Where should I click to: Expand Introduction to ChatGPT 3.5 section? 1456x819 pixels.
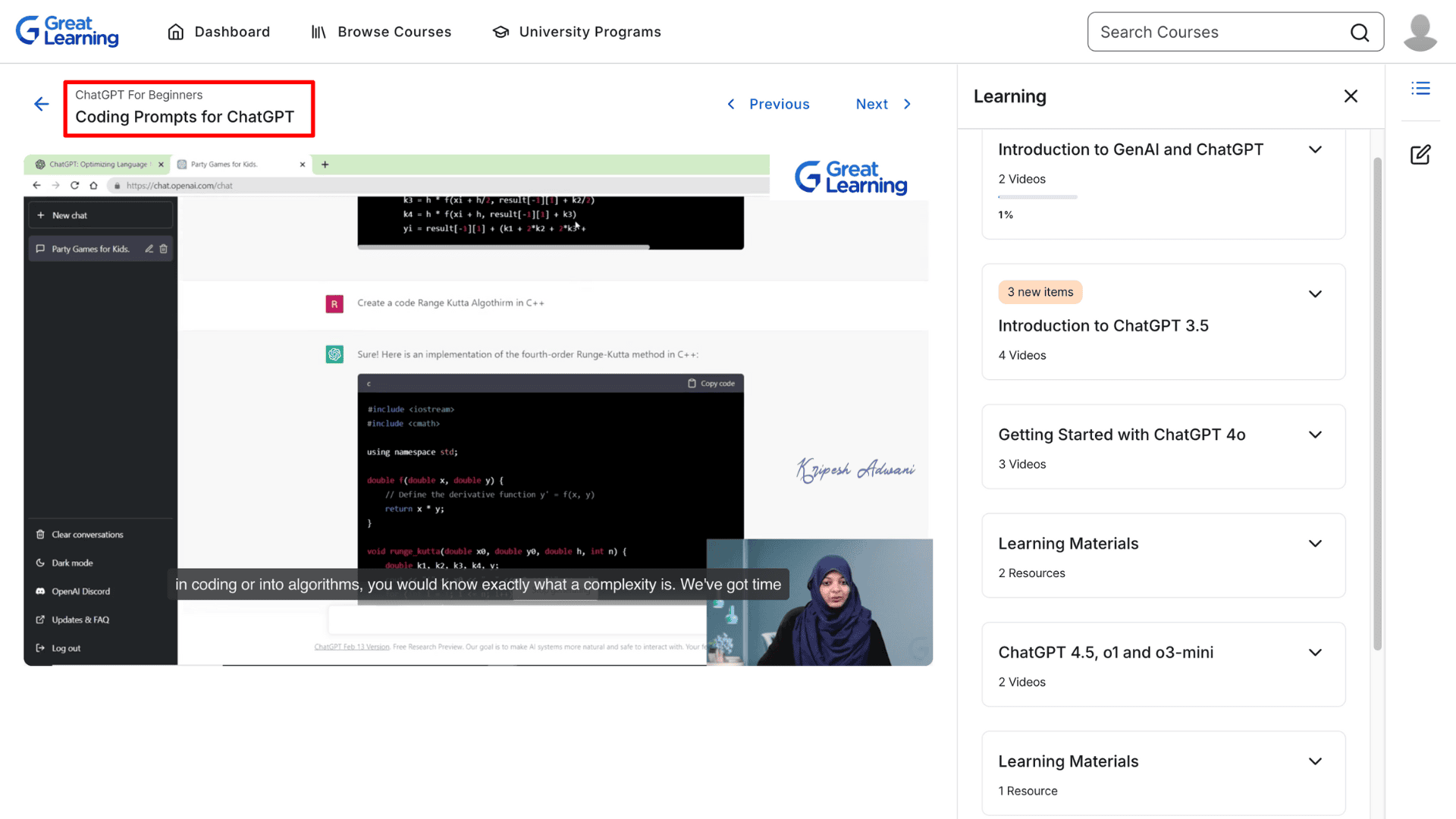point(1315,294)
